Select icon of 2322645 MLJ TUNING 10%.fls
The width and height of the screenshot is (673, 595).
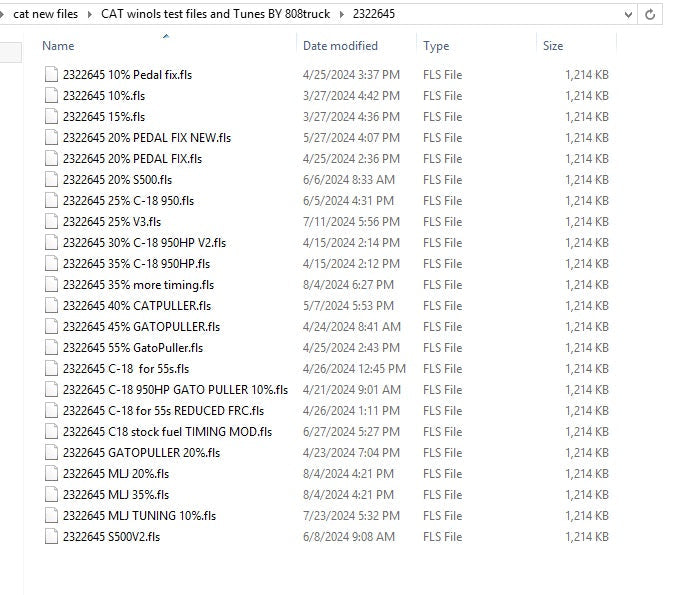[x=52, y=516]
